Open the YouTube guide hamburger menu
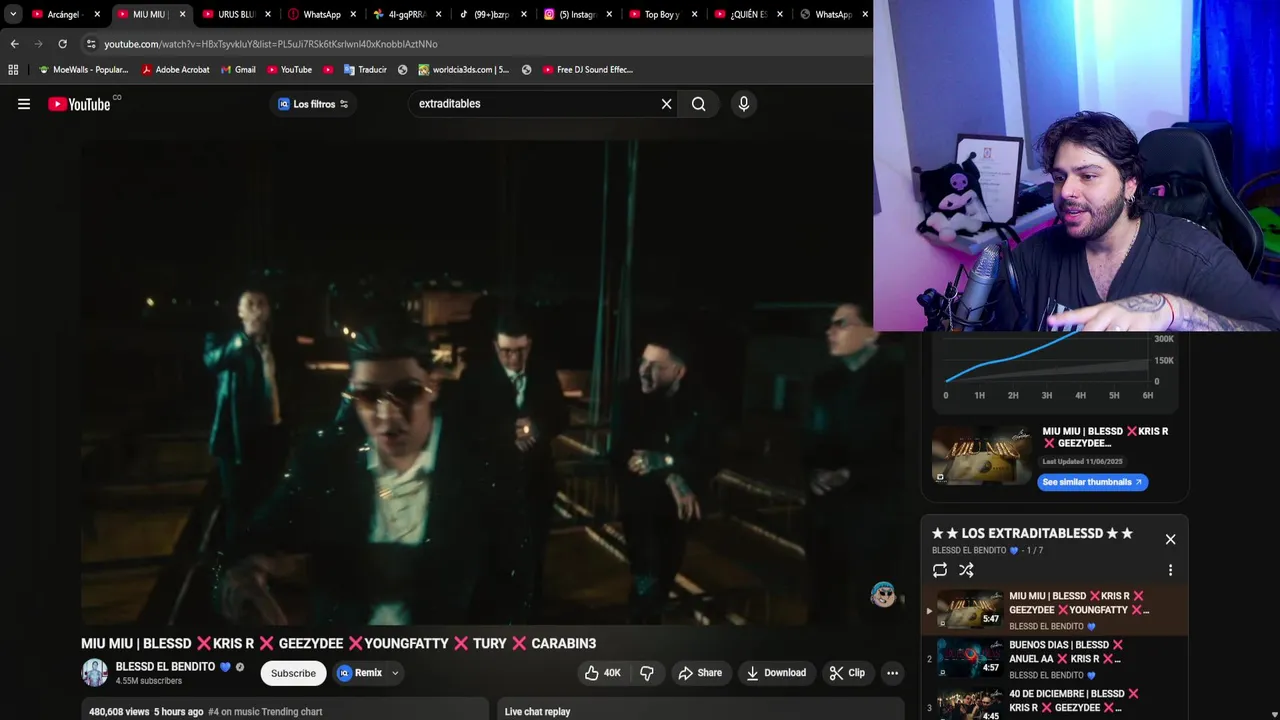 [x=24, y=104]
